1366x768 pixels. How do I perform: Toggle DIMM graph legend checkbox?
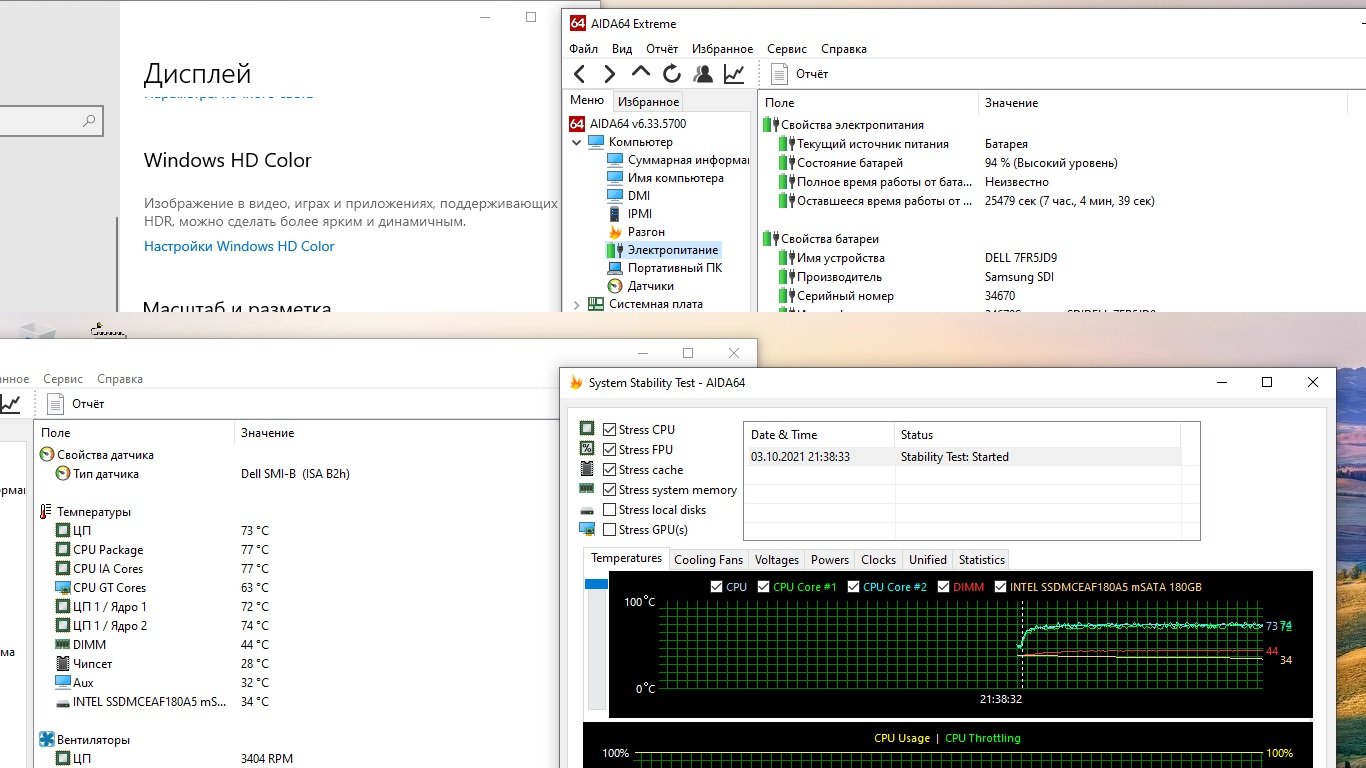pos(944,587)
